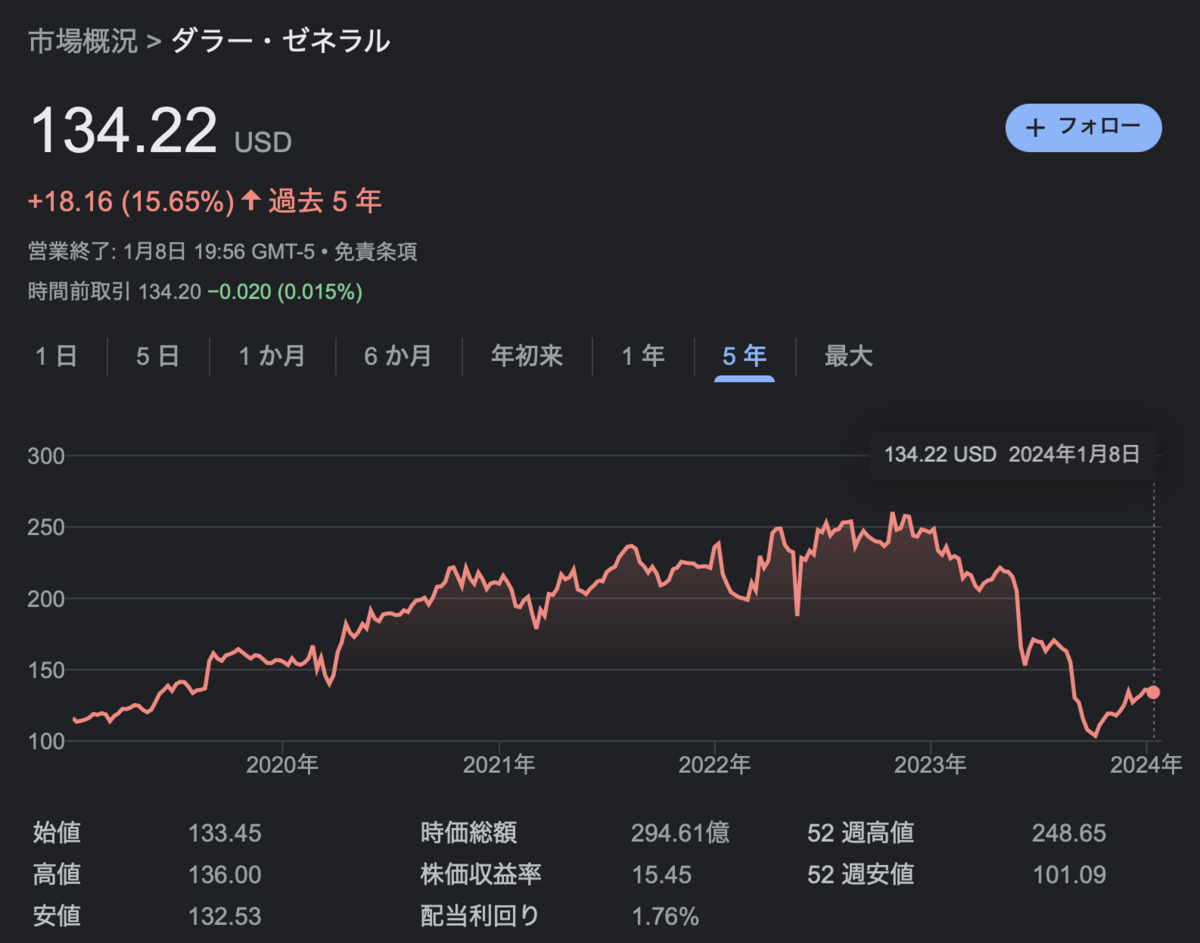This screenshot has height=943, width=1200.
Task: Show the 最大 maximum range chart
Action: click(849, 356)
